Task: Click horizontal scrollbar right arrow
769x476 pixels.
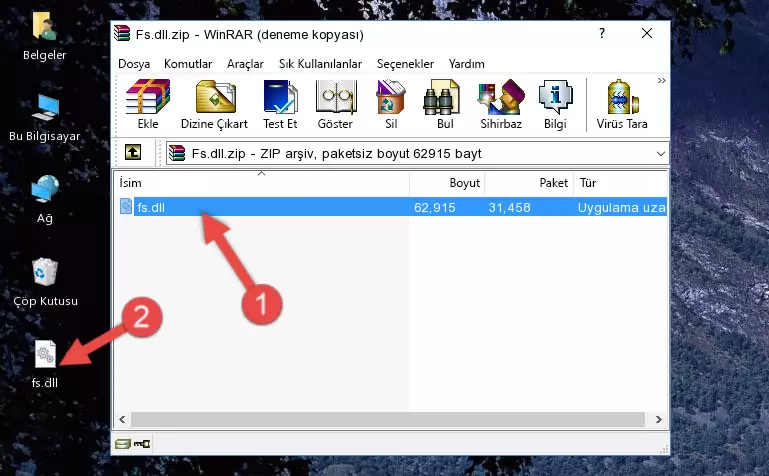Action: point(659,419)
